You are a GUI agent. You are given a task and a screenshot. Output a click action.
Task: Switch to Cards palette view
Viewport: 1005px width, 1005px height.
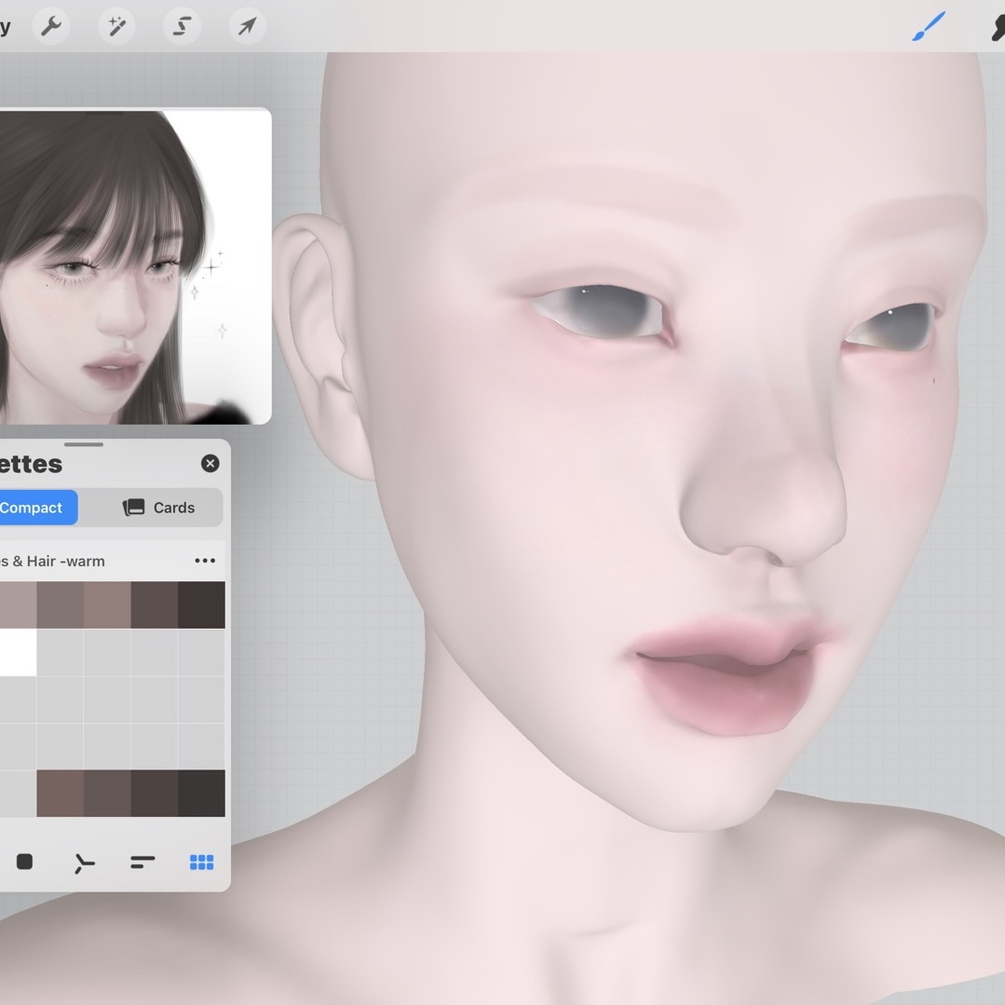158,508
